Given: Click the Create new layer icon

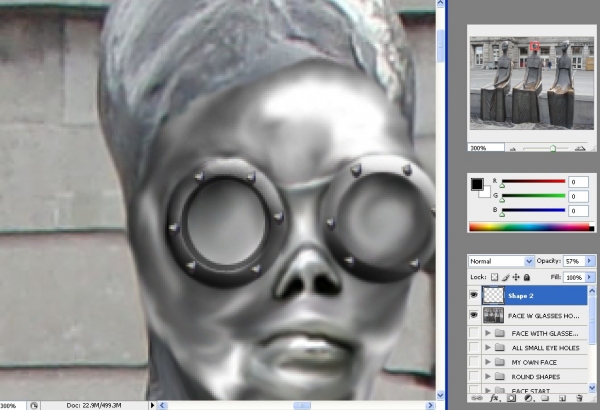Looking at the screenshot, I should point(562,398).
